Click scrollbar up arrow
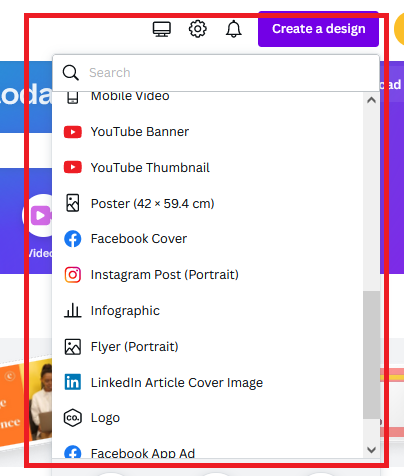 (x=371, y=100)
